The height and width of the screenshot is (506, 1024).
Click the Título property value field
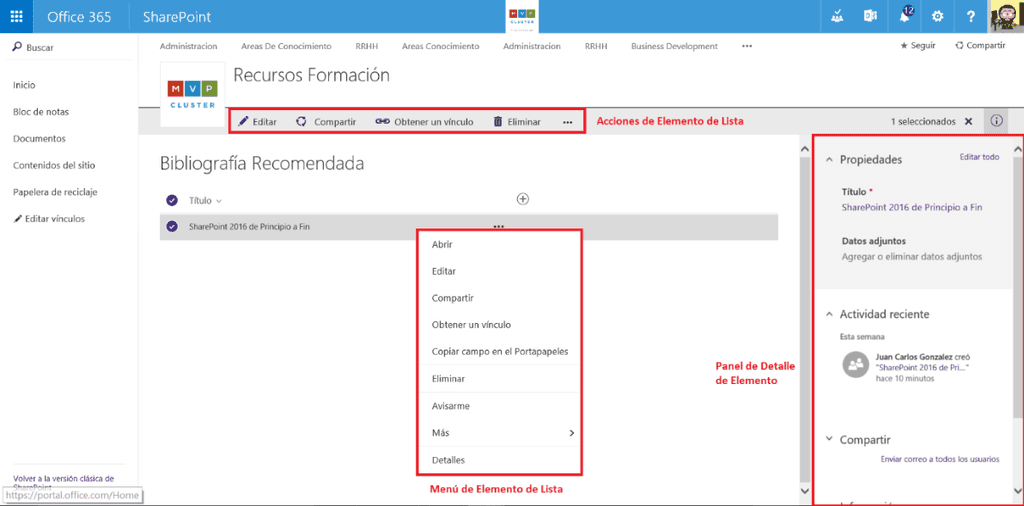[x=912, y=208]
